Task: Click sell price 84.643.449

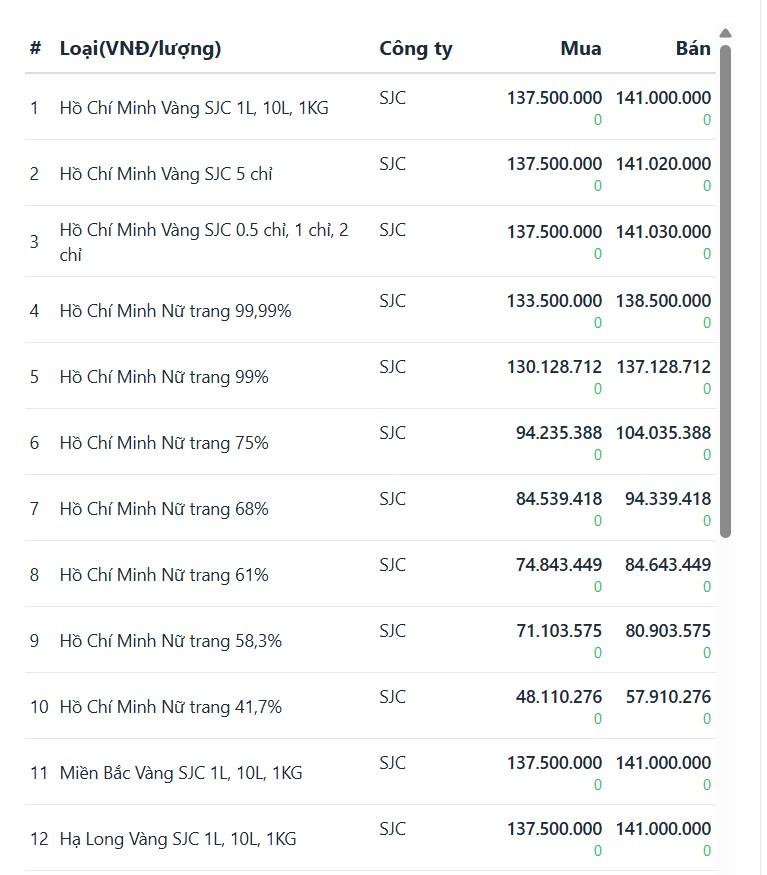Action: [668, 565]
